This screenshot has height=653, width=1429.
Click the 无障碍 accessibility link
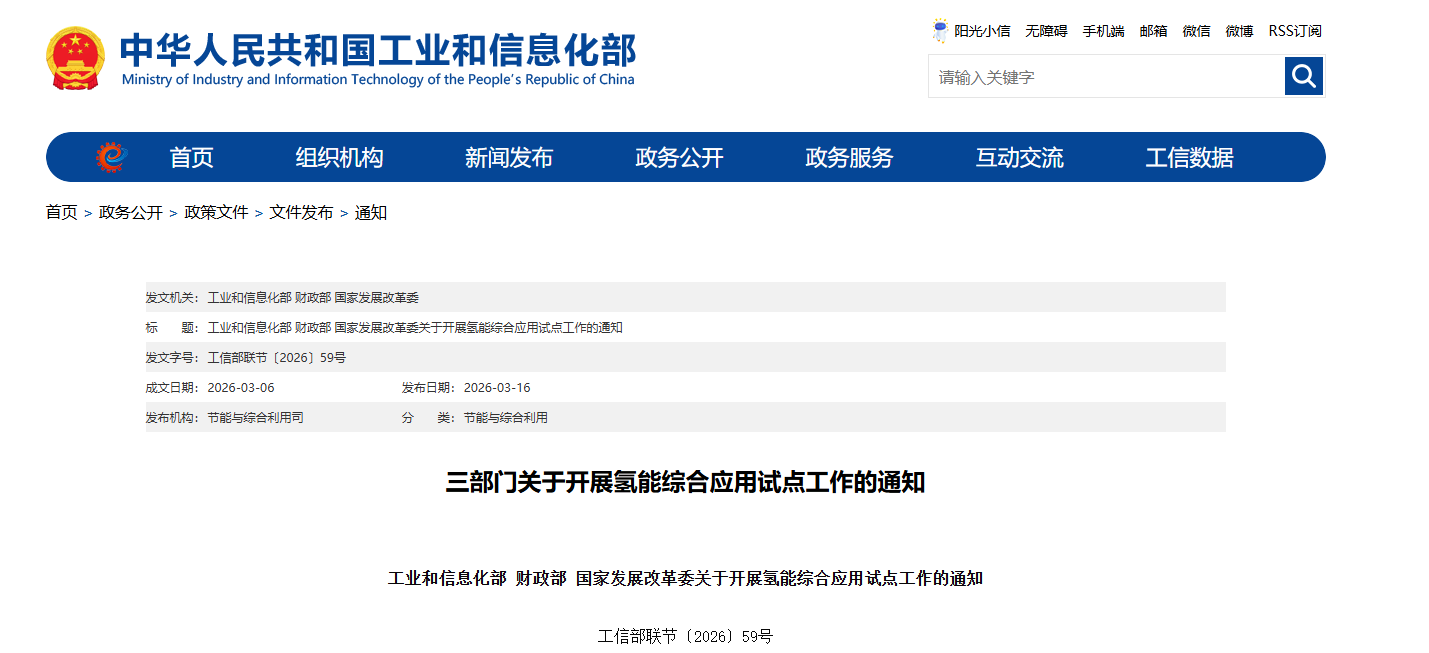pos(1046,31)
